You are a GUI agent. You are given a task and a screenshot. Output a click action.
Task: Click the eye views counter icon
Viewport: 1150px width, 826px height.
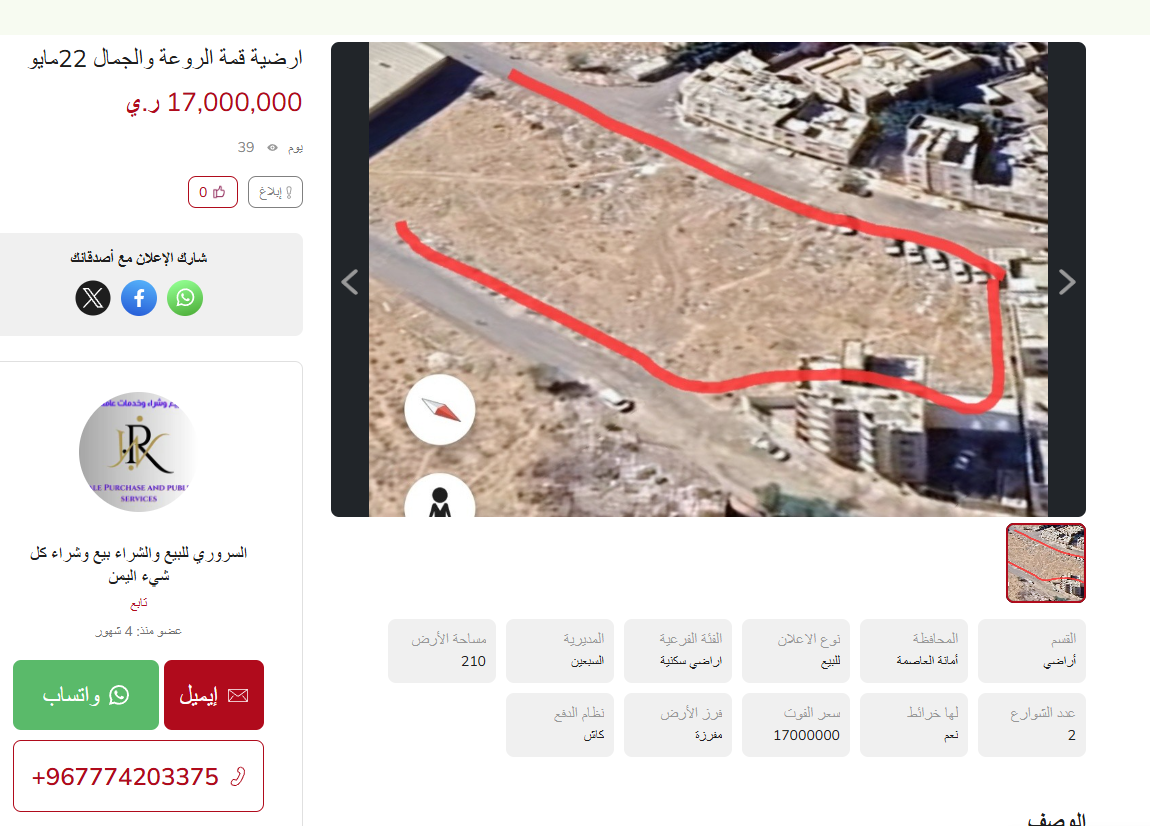coord(272,147)
